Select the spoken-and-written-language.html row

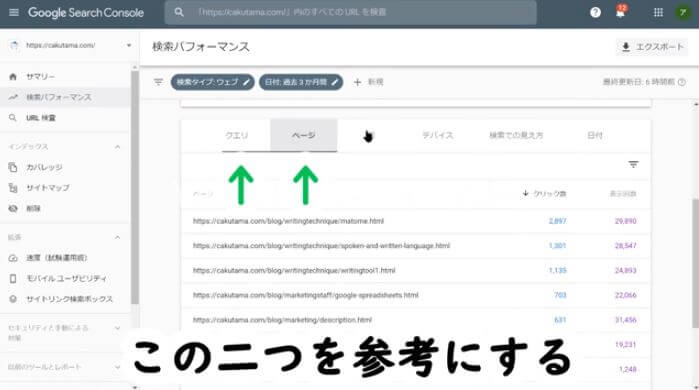[415, 246]
